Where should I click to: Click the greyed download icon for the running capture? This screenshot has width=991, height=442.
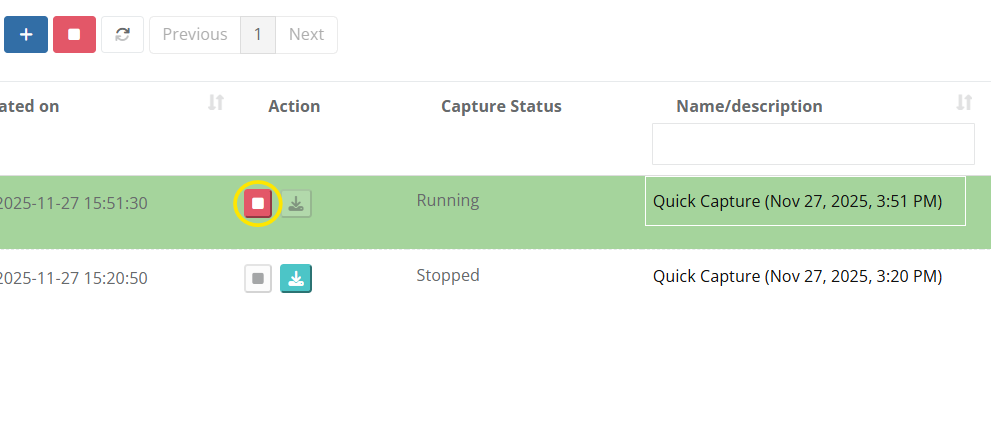pos(296,204)
